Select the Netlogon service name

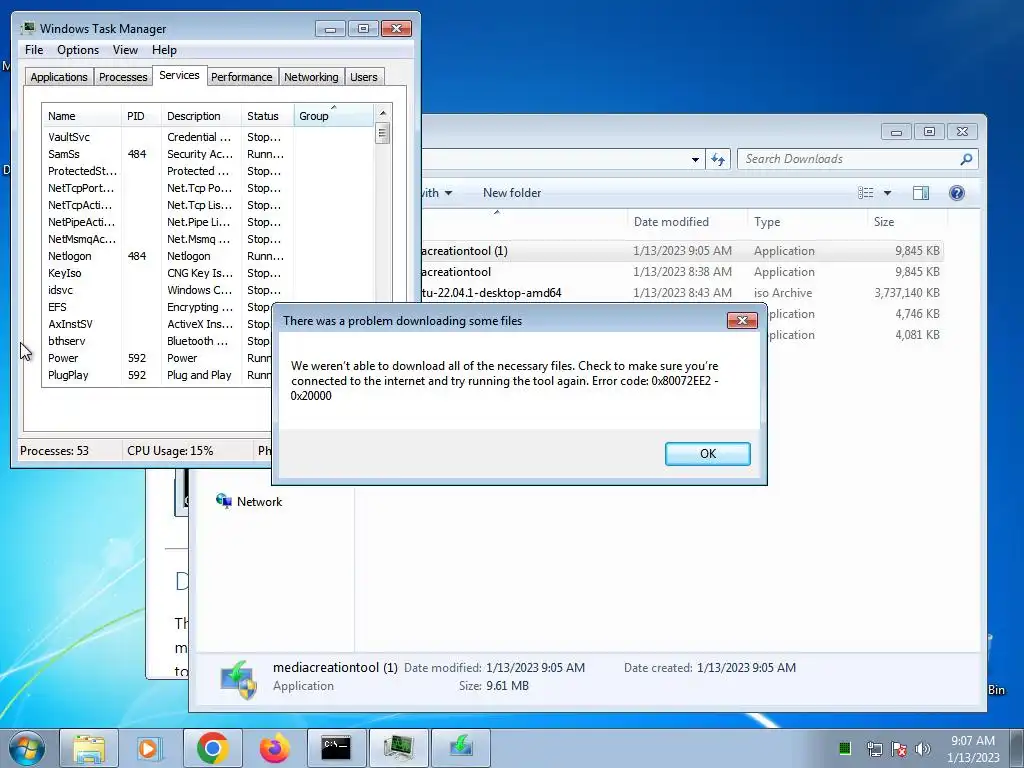point(70,256)
